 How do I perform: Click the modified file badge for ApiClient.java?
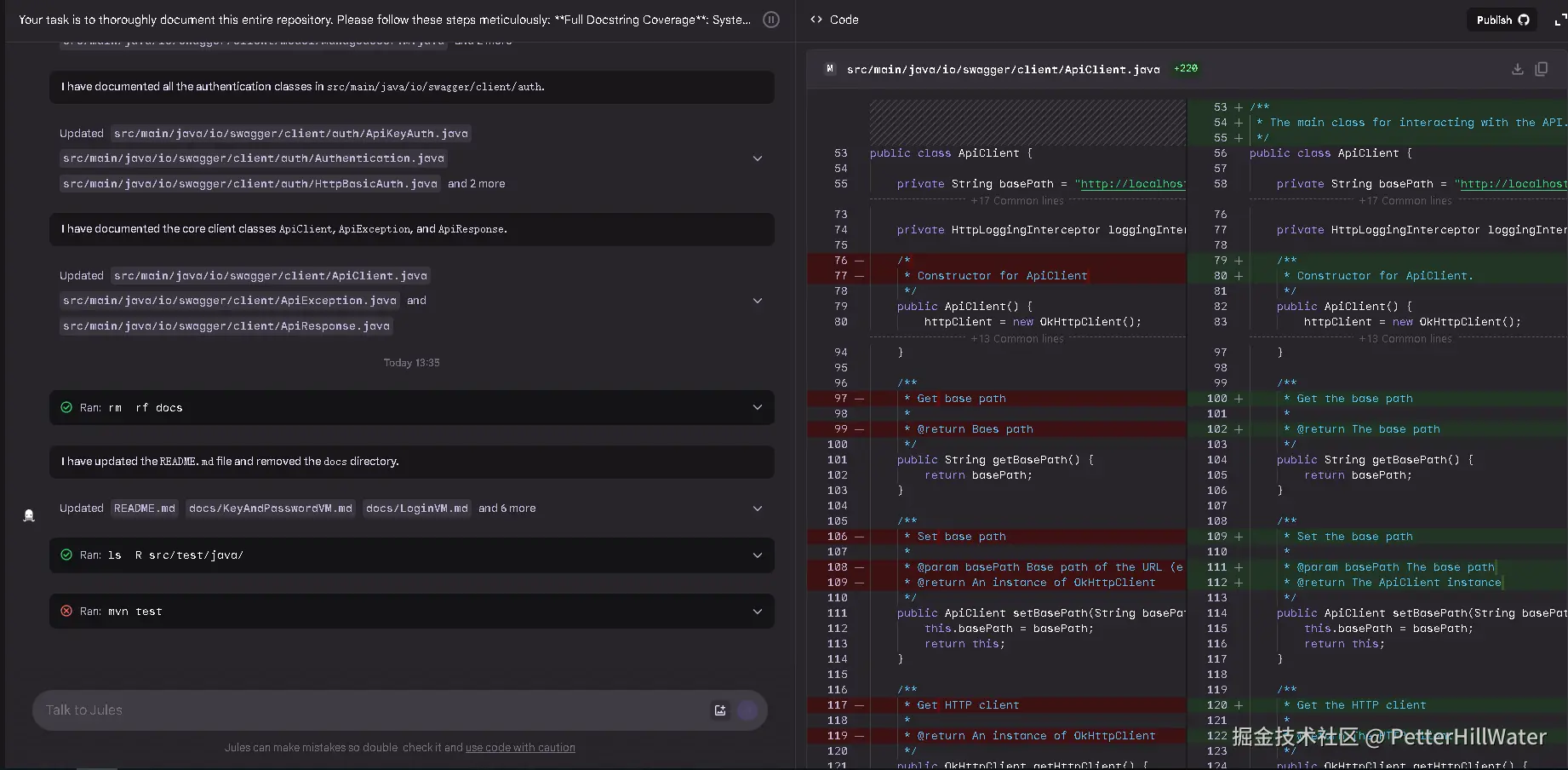[830, 69]
